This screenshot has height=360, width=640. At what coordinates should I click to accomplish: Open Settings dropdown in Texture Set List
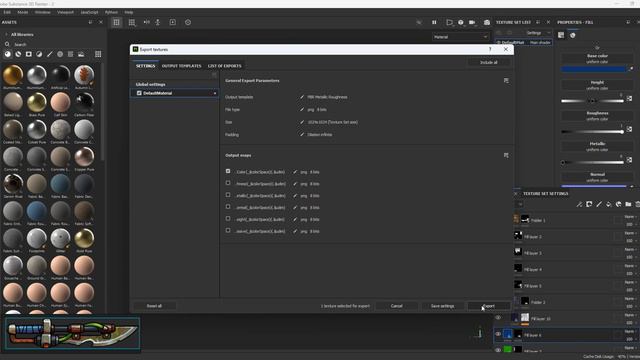538,33
